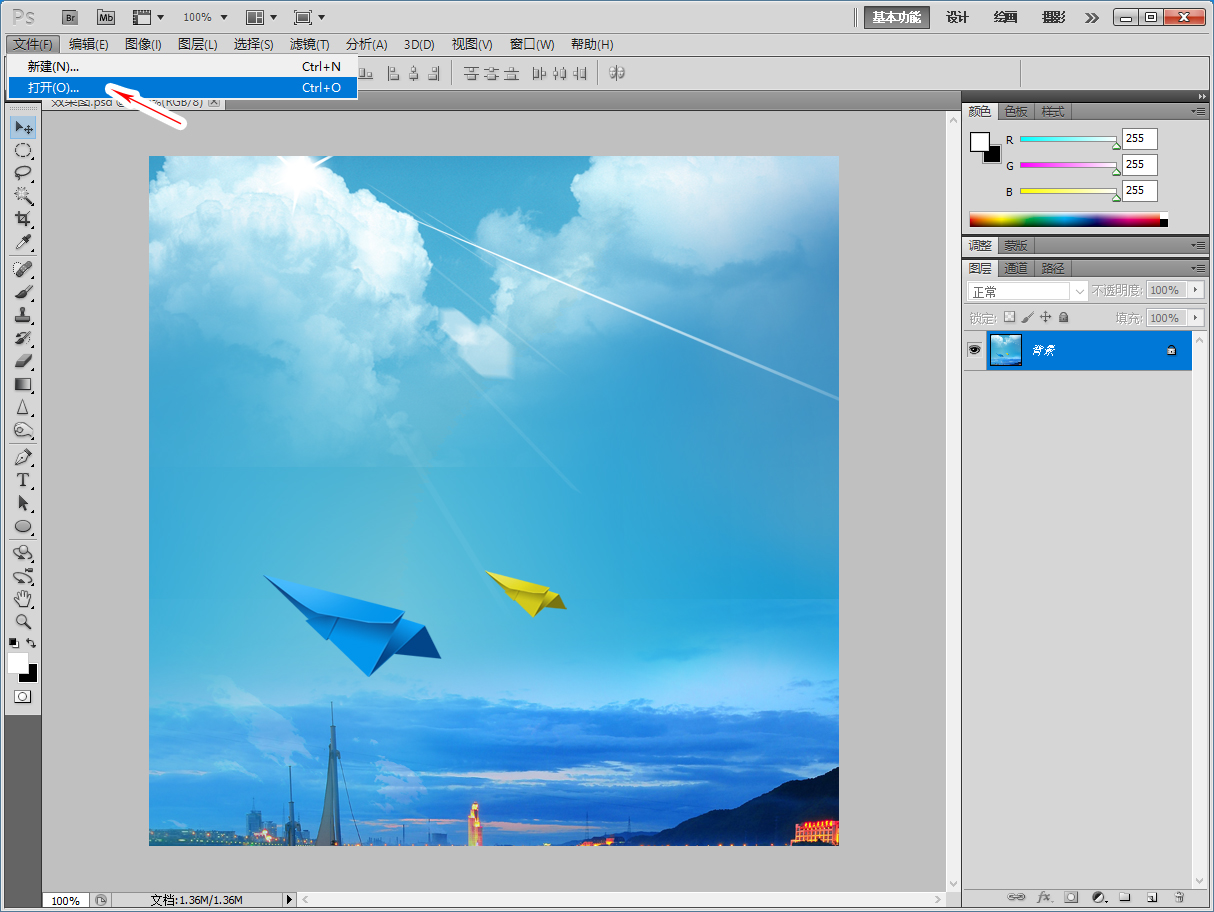Screen dimensions: 1214x912
Task: Toggle lock transparent pixels
Action: (1009, 317)
